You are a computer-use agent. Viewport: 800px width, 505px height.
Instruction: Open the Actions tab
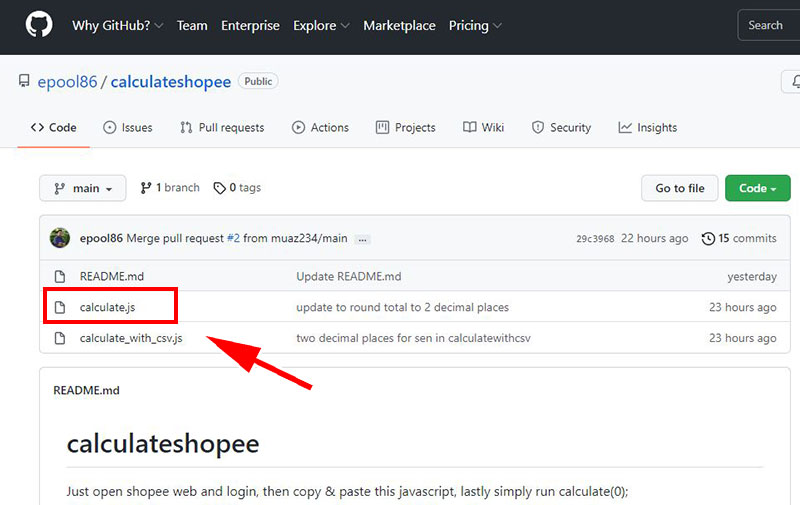tap(320, 128)
